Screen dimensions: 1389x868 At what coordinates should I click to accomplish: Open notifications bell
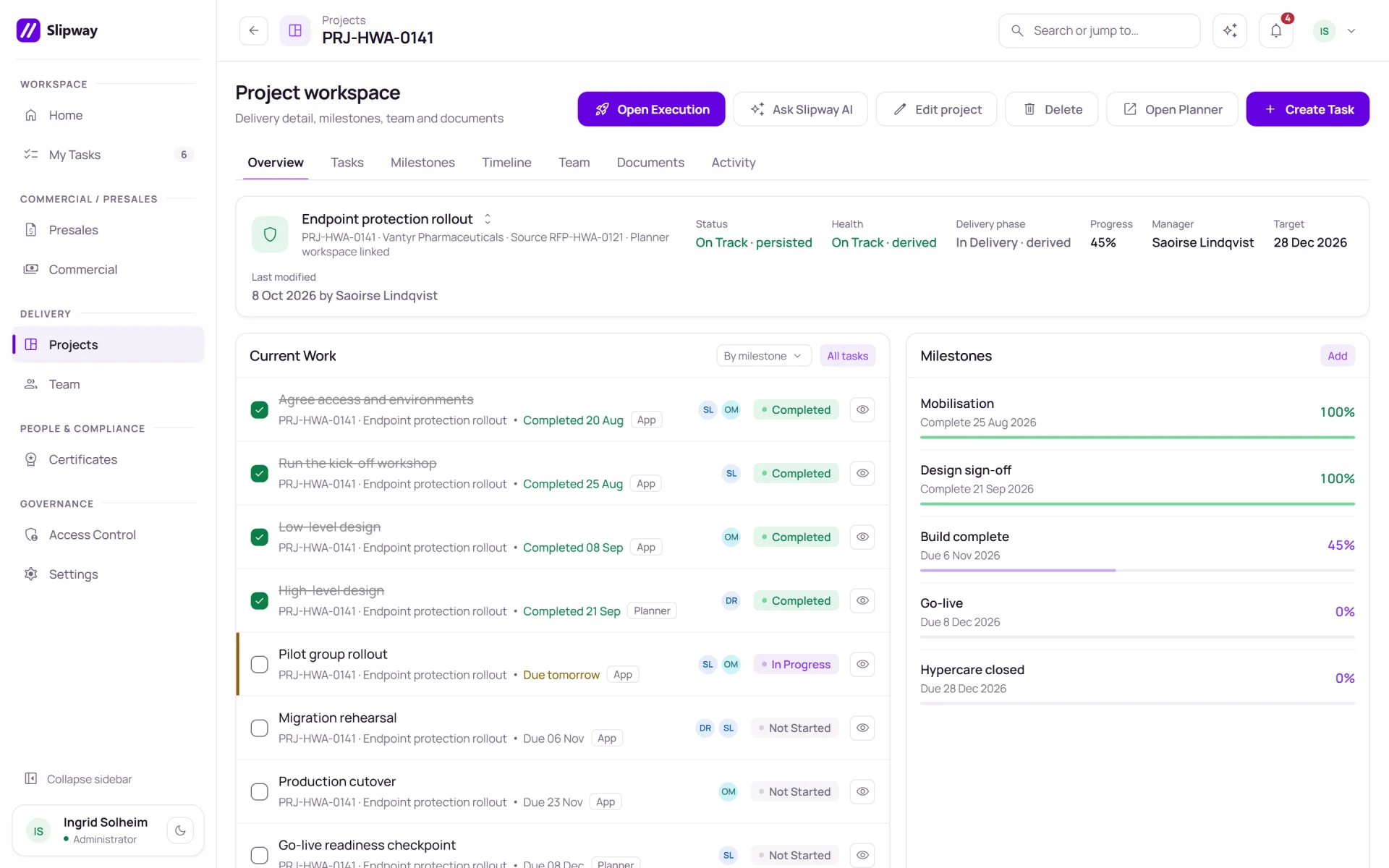(x=1276, y=30)
